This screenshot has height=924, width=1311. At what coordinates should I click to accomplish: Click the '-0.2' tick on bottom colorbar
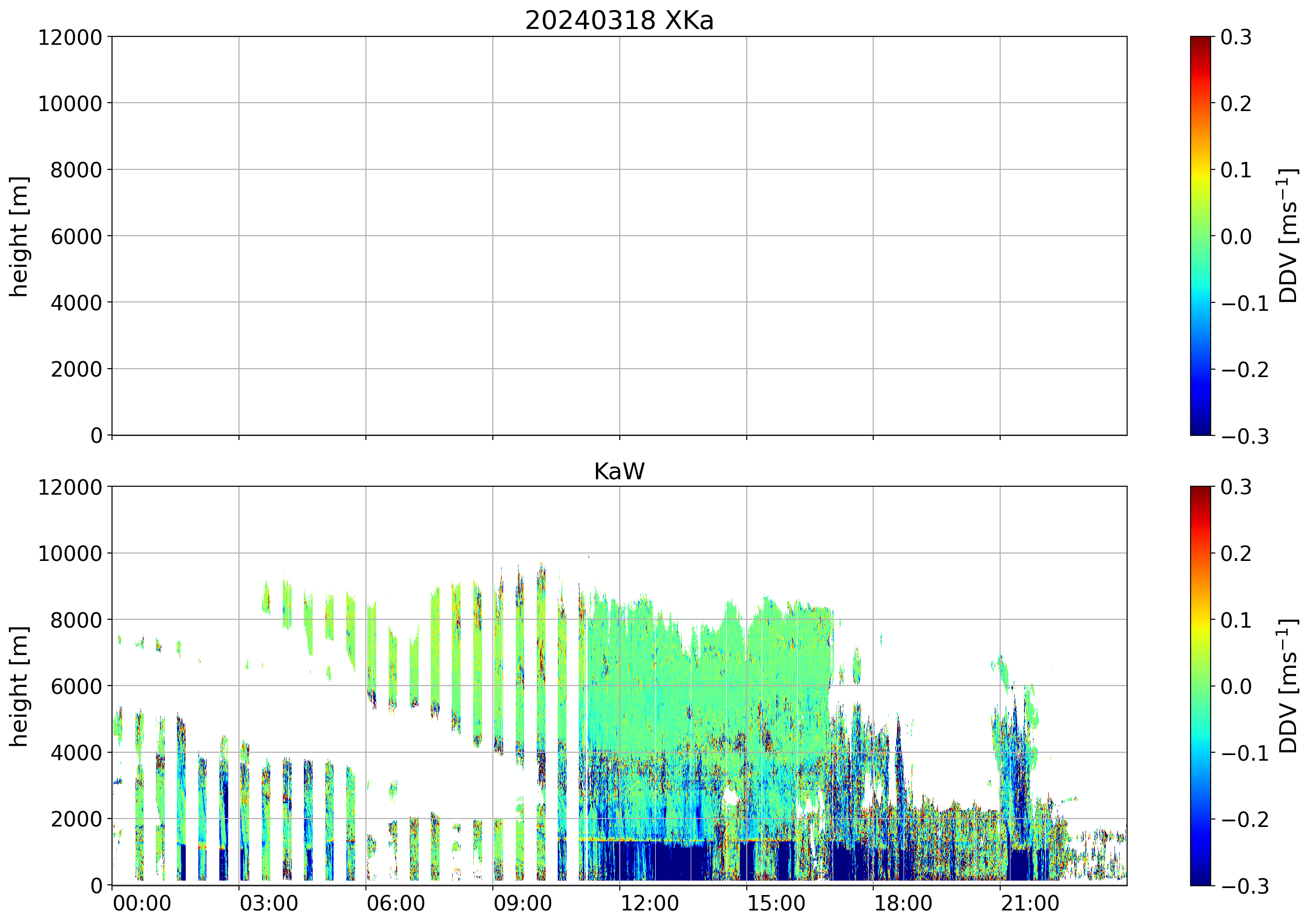tap(1245, 819)
